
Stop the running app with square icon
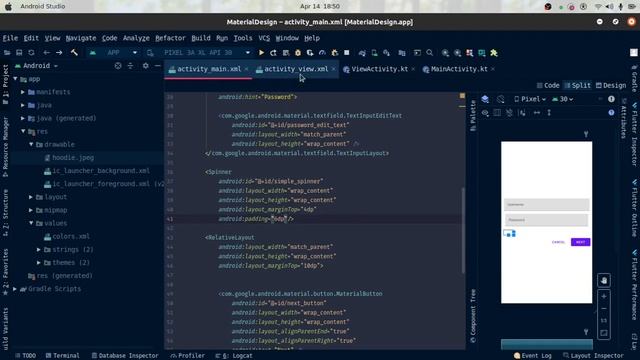(347, 53)
